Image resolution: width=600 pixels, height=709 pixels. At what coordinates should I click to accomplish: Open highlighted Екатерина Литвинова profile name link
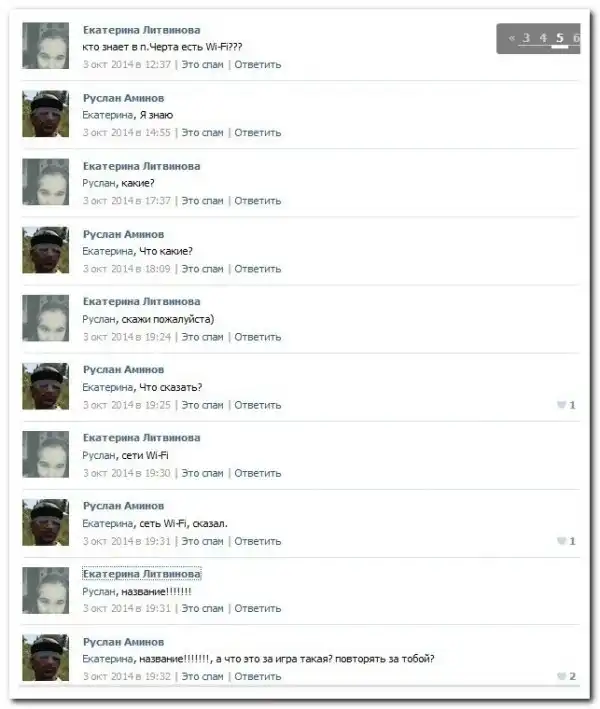click(x=142, y=574)
